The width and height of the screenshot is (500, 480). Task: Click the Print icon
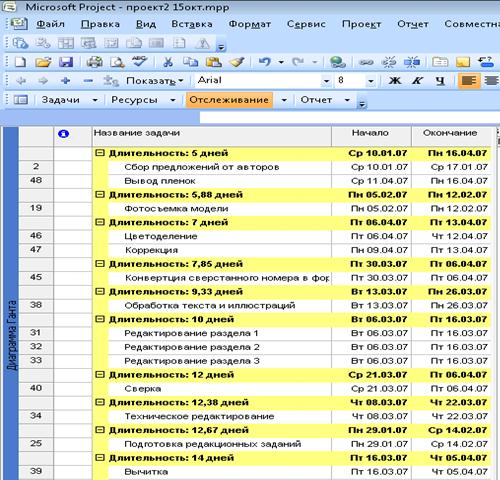tap(95, 62)
